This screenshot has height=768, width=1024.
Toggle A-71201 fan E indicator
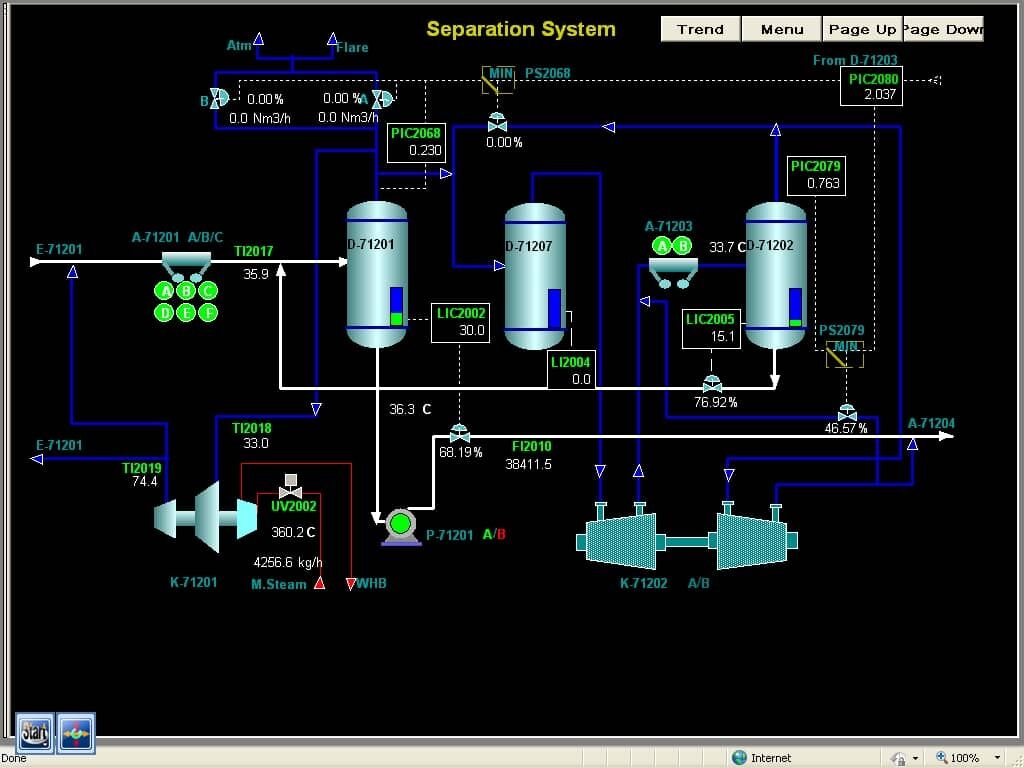pyautogui.click(x=186, y=313)
